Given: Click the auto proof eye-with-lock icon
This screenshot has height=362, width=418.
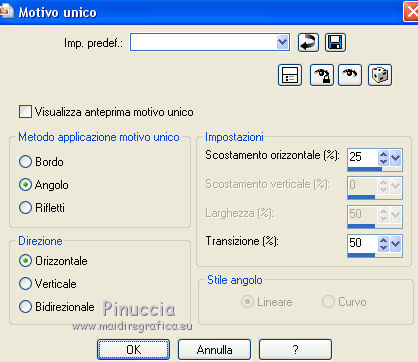Looking at the screenshot, I should coord(322,75).
